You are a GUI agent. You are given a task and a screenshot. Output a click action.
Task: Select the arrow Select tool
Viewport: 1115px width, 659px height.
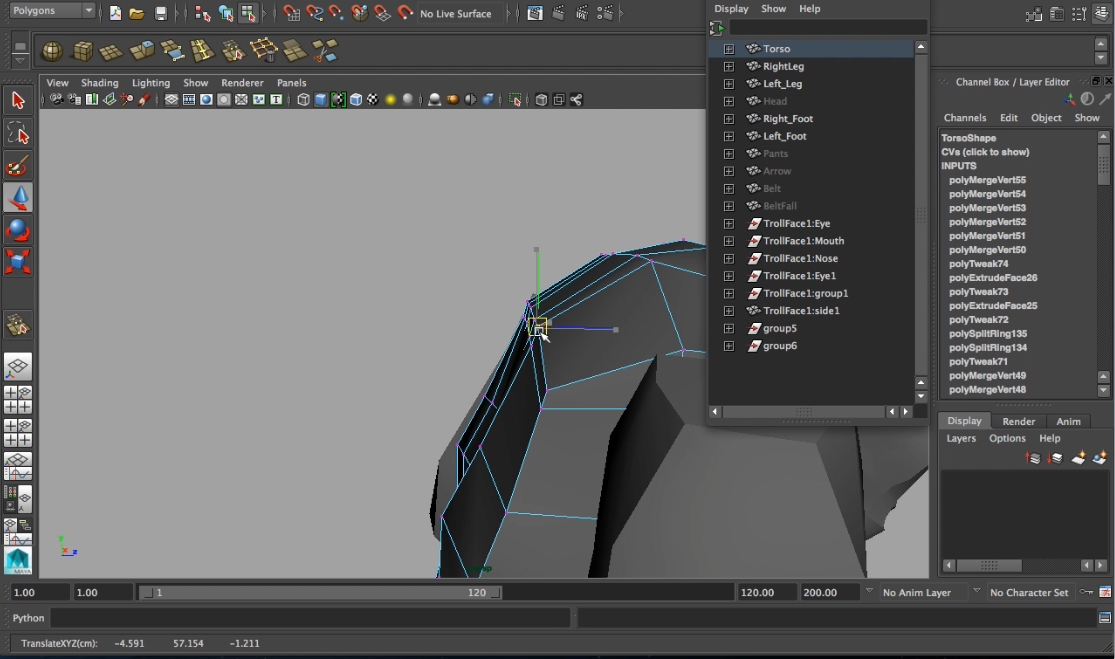17,100
